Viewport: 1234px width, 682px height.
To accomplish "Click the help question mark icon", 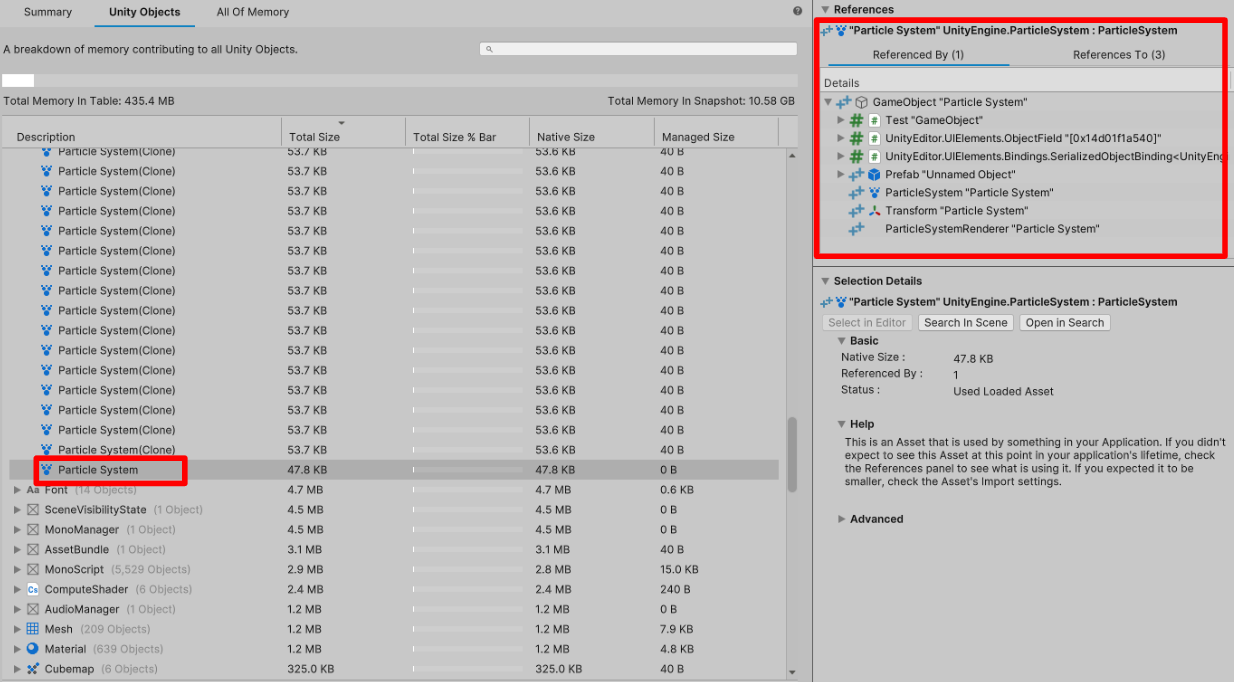I will (x=797, y=11).
